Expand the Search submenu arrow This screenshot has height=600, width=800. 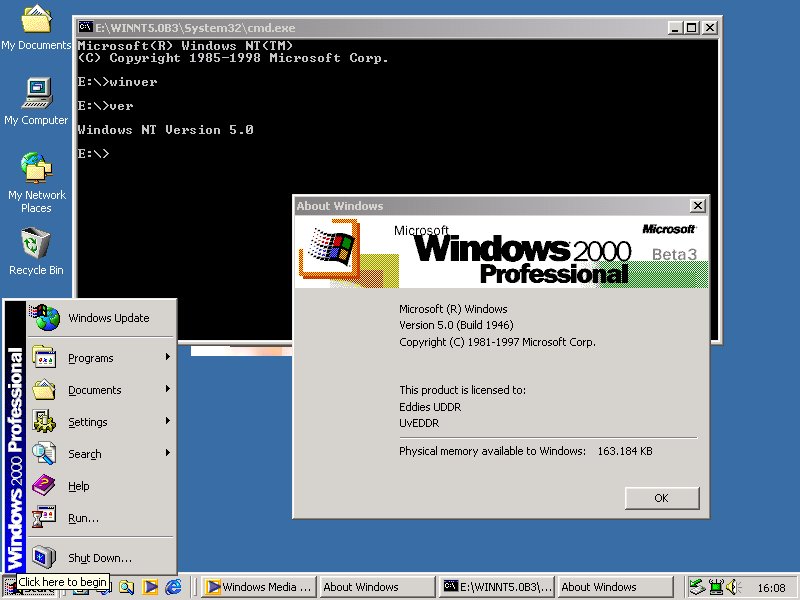pos(167,454)
